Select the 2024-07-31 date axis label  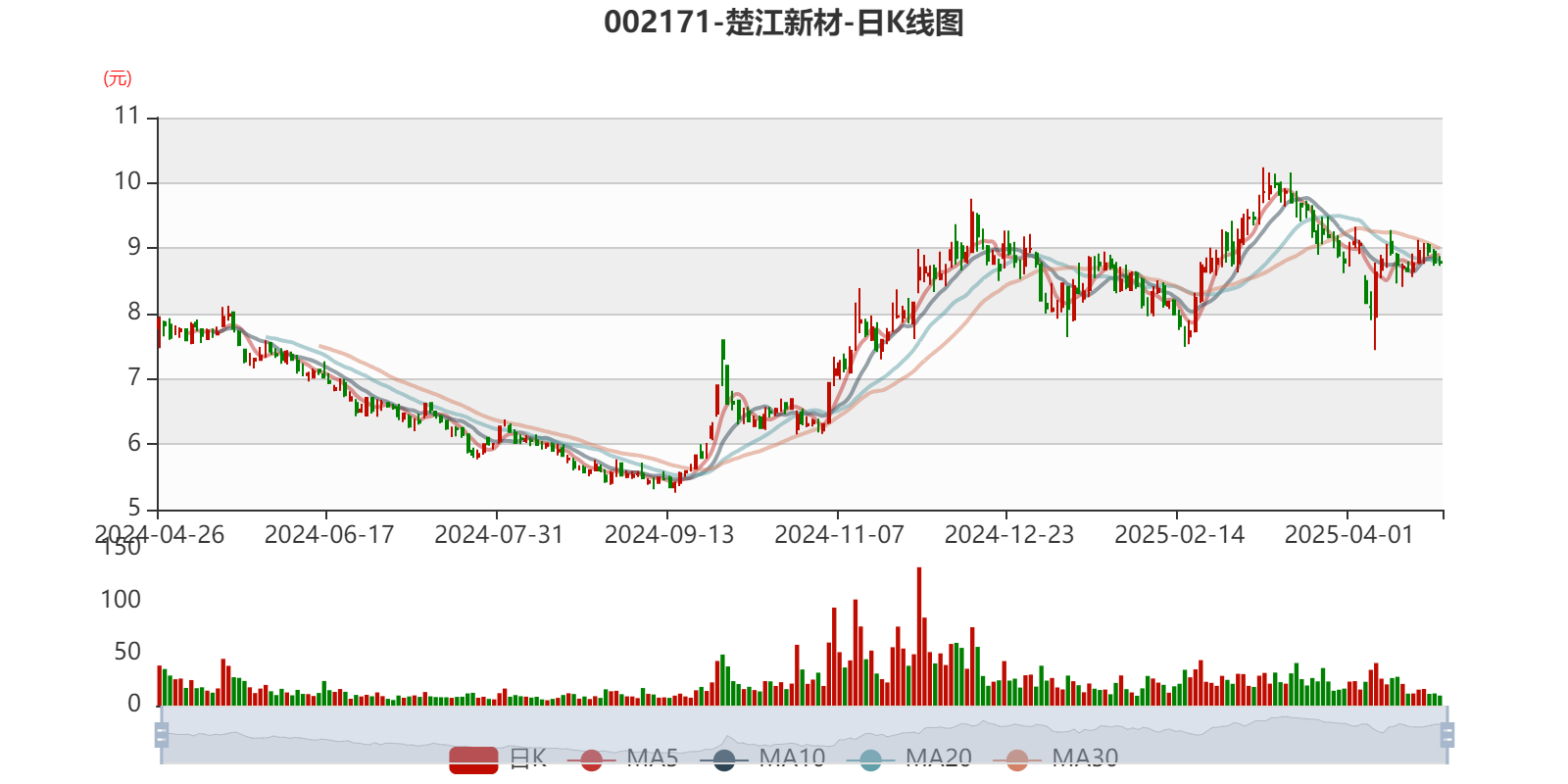pyautogui.click(x=498, y=535)
